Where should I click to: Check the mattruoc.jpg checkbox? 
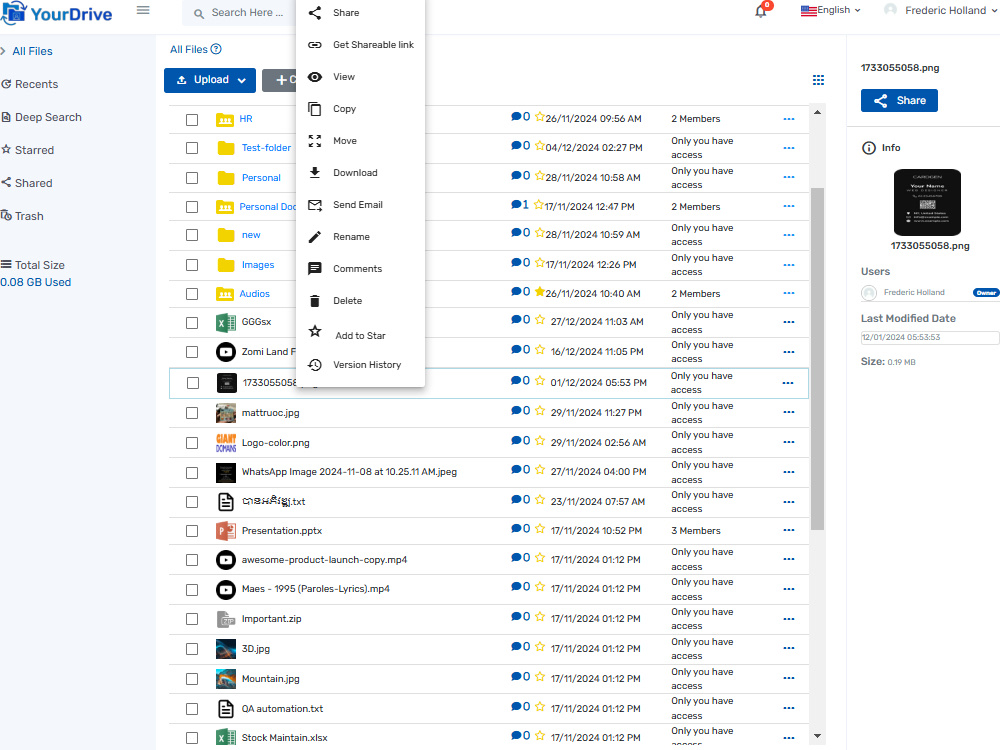tap(192, 413)
